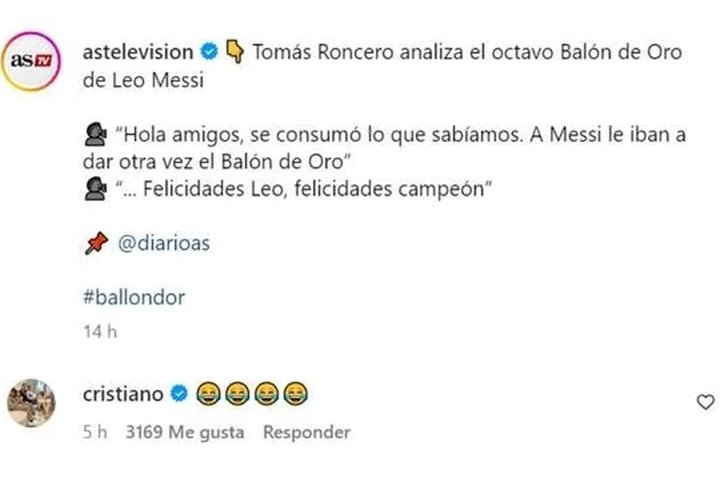Click the verified badge next to cristiano

[179, 394]
